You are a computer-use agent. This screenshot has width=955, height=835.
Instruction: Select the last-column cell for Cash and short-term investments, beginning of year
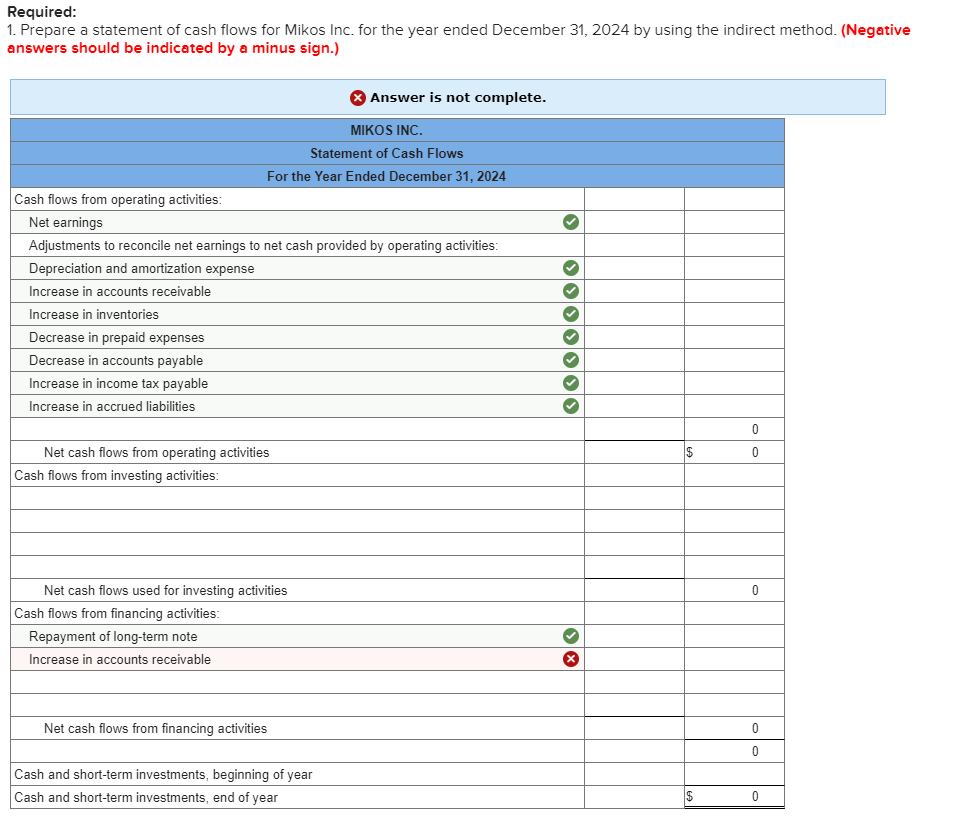click(x=734, y=774)
